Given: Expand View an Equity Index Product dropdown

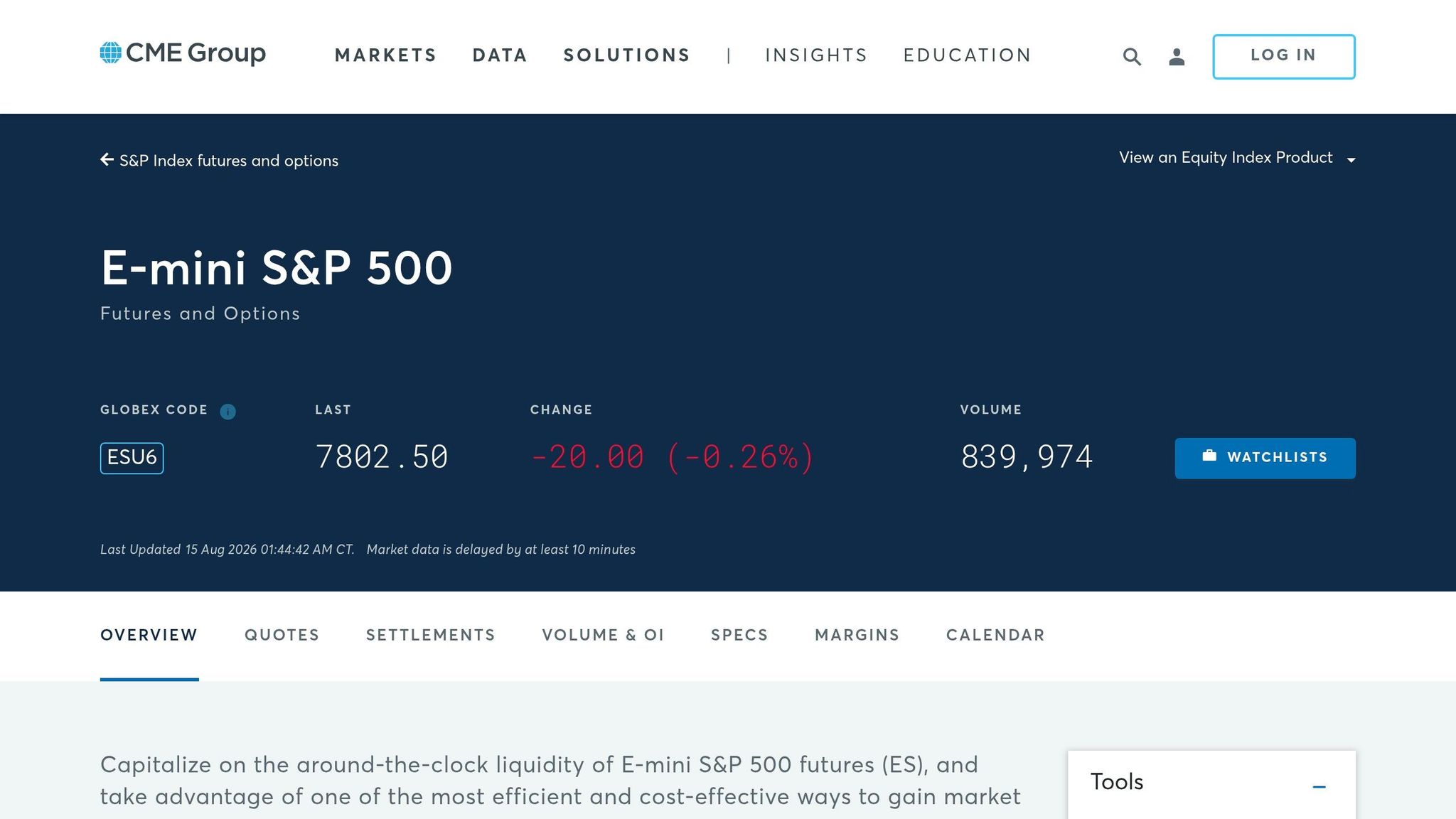Looking at the screenshot, I should (1237, 158).
